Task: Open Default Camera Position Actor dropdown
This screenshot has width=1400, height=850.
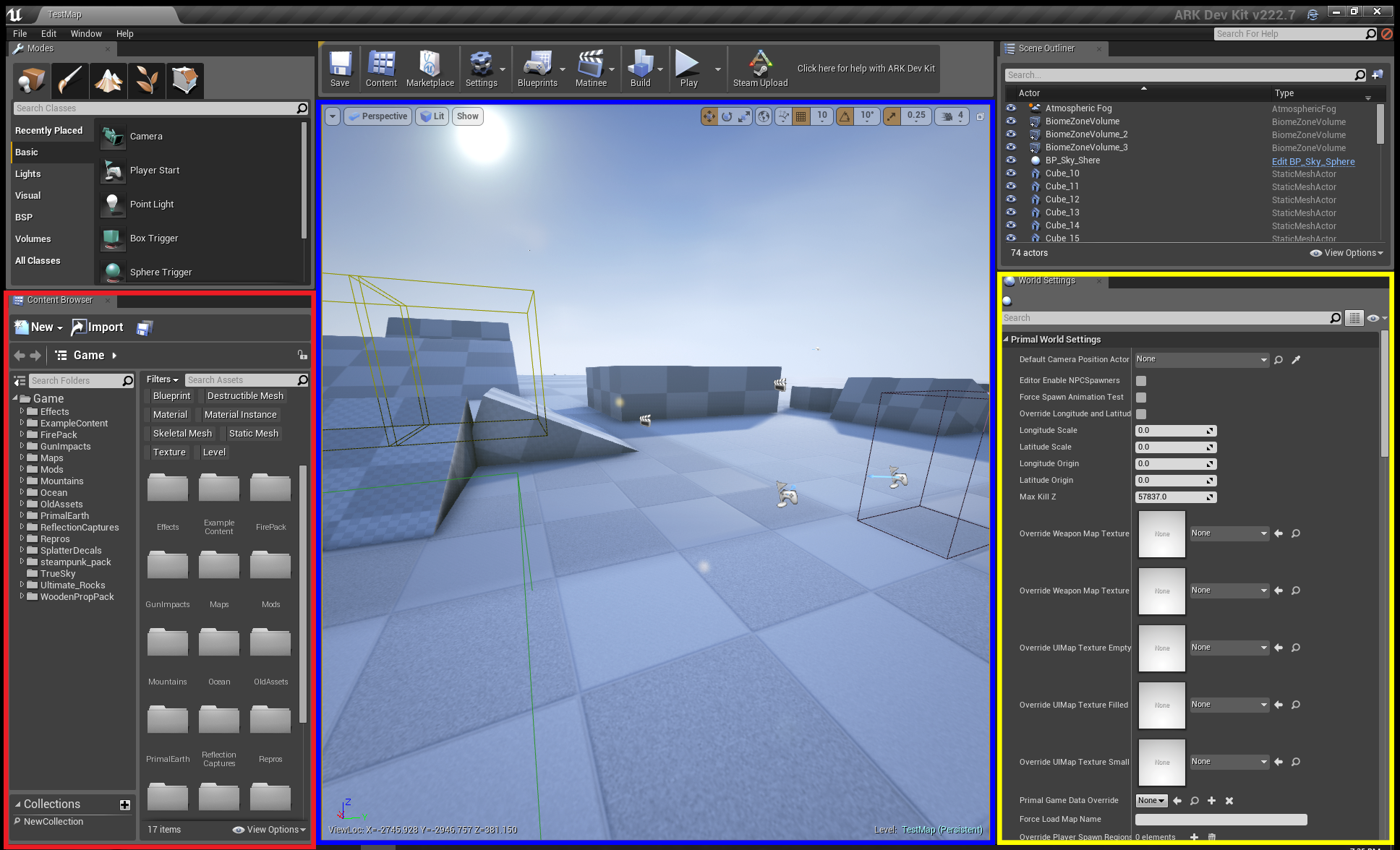Action: (1201, 360)
